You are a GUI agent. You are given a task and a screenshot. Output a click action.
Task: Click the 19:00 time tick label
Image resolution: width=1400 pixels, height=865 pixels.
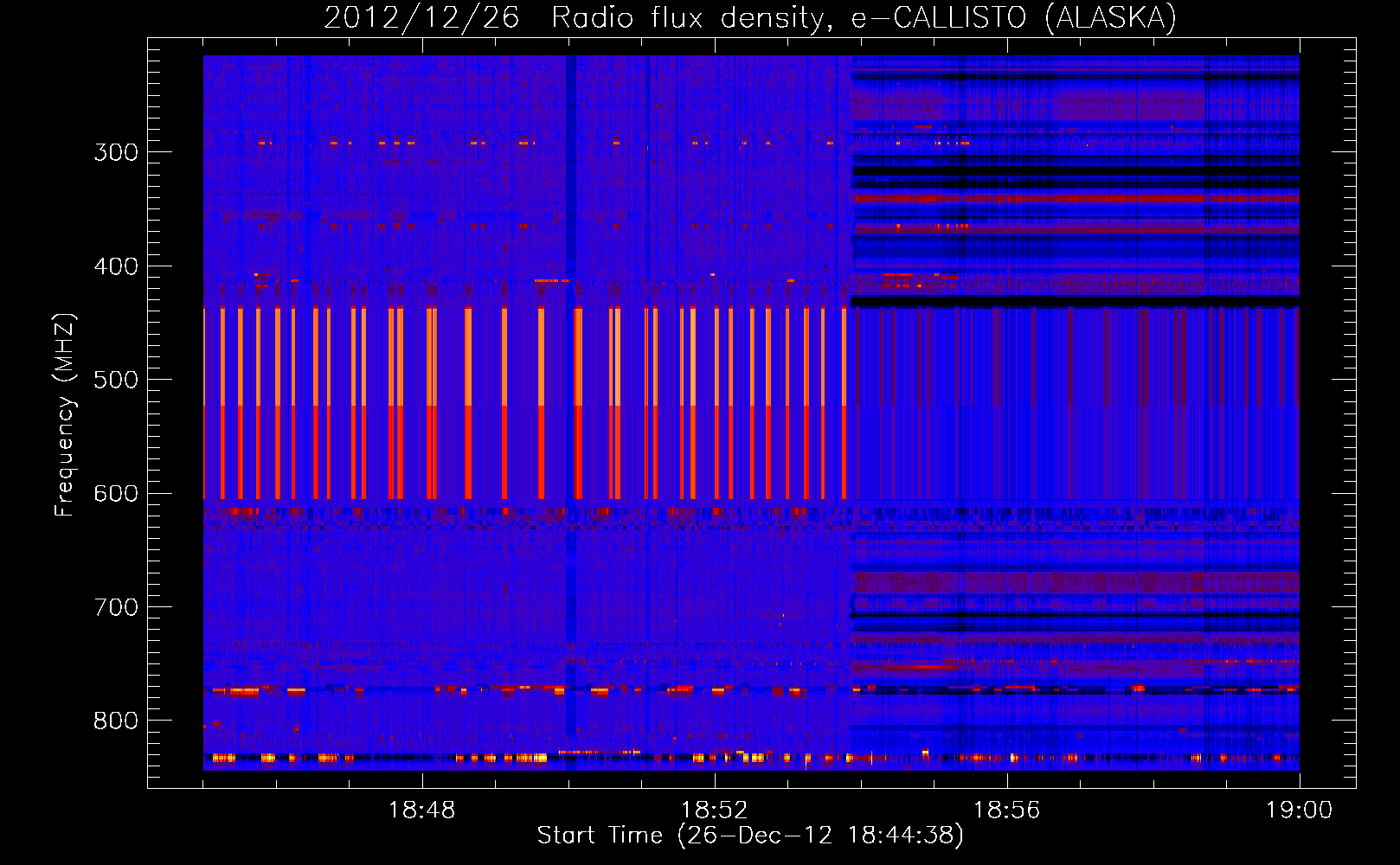tap(1299, 811)
